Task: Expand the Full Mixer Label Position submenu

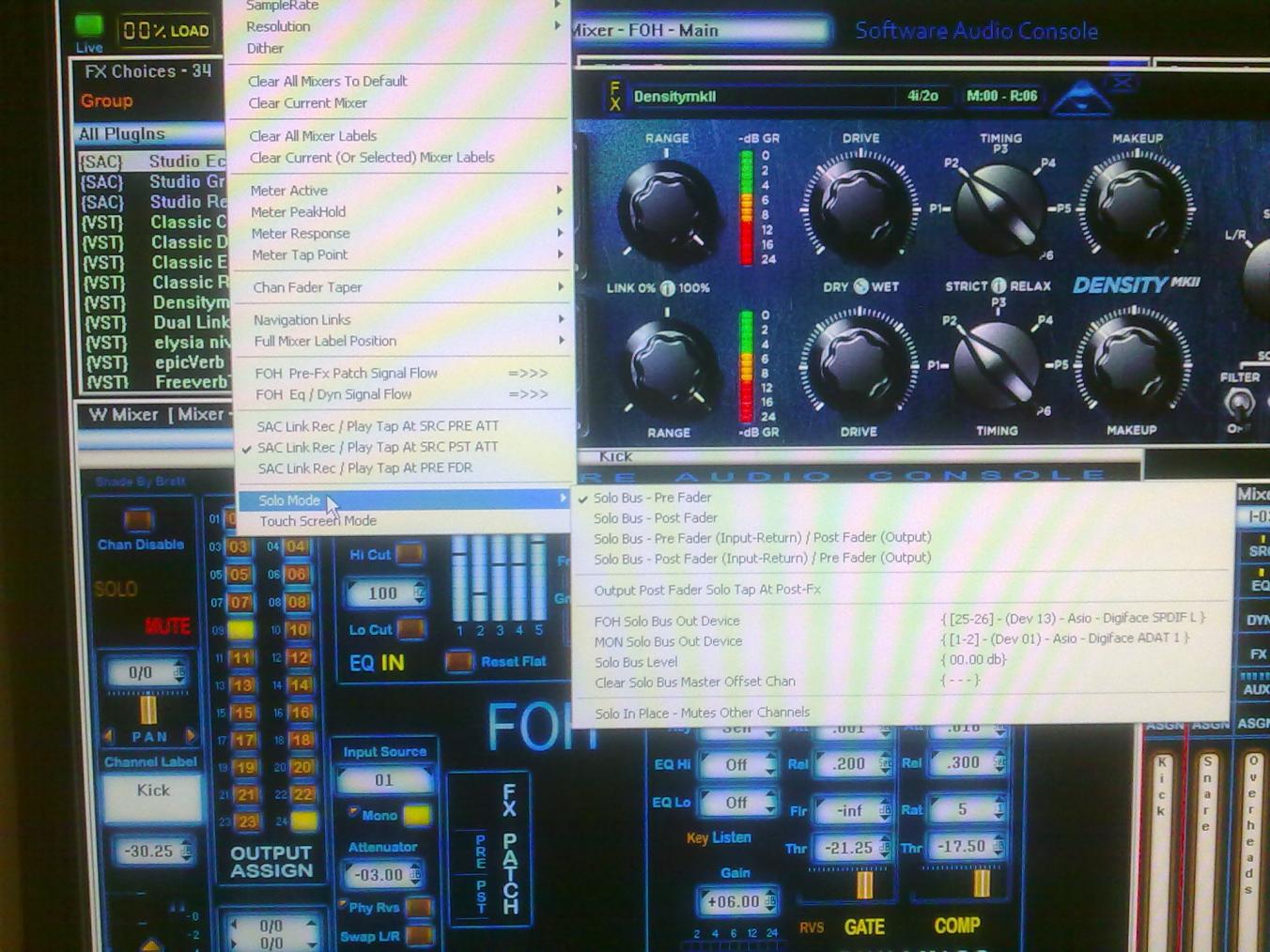Action: pos(404,341)
